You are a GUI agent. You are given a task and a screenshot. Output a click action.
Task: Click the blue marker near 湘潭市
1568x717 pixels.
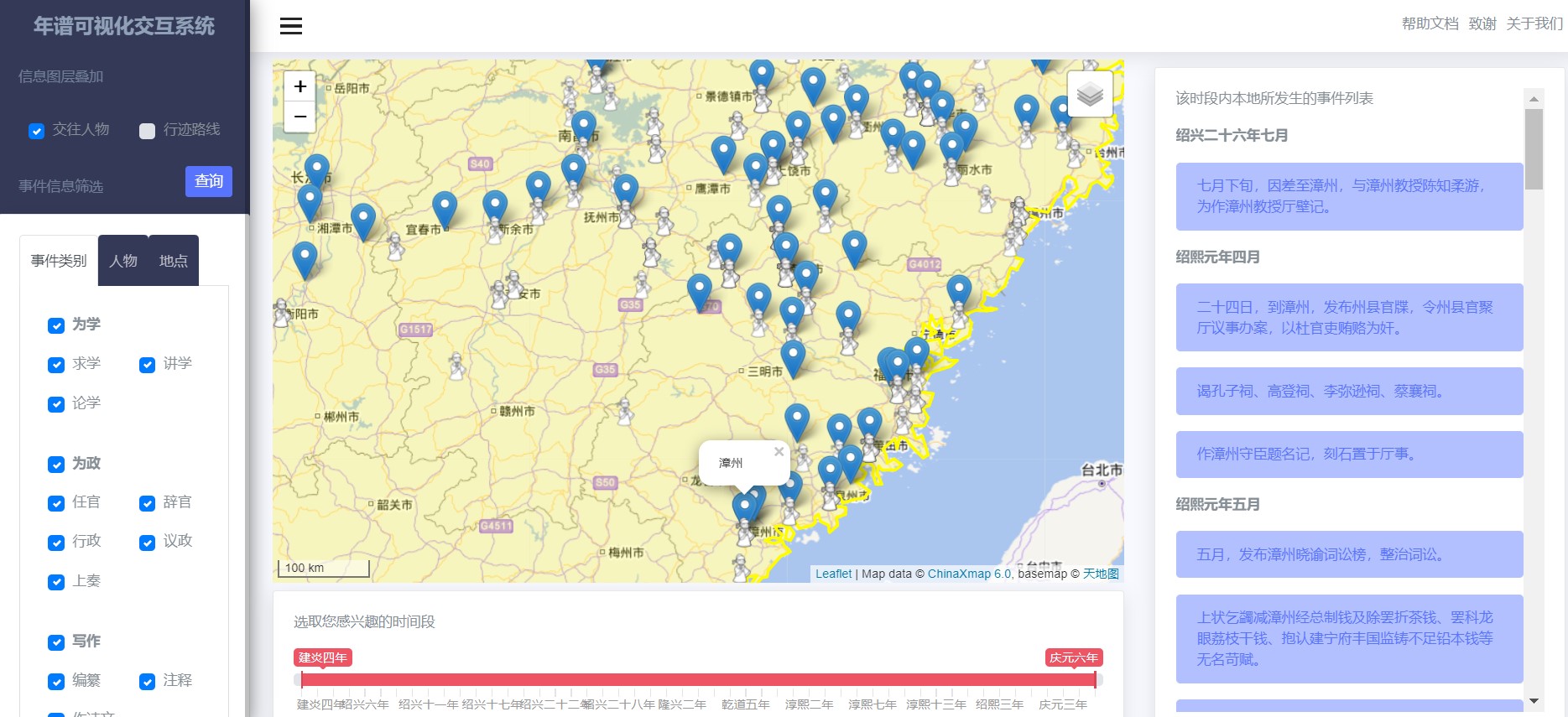coord(310,201)
